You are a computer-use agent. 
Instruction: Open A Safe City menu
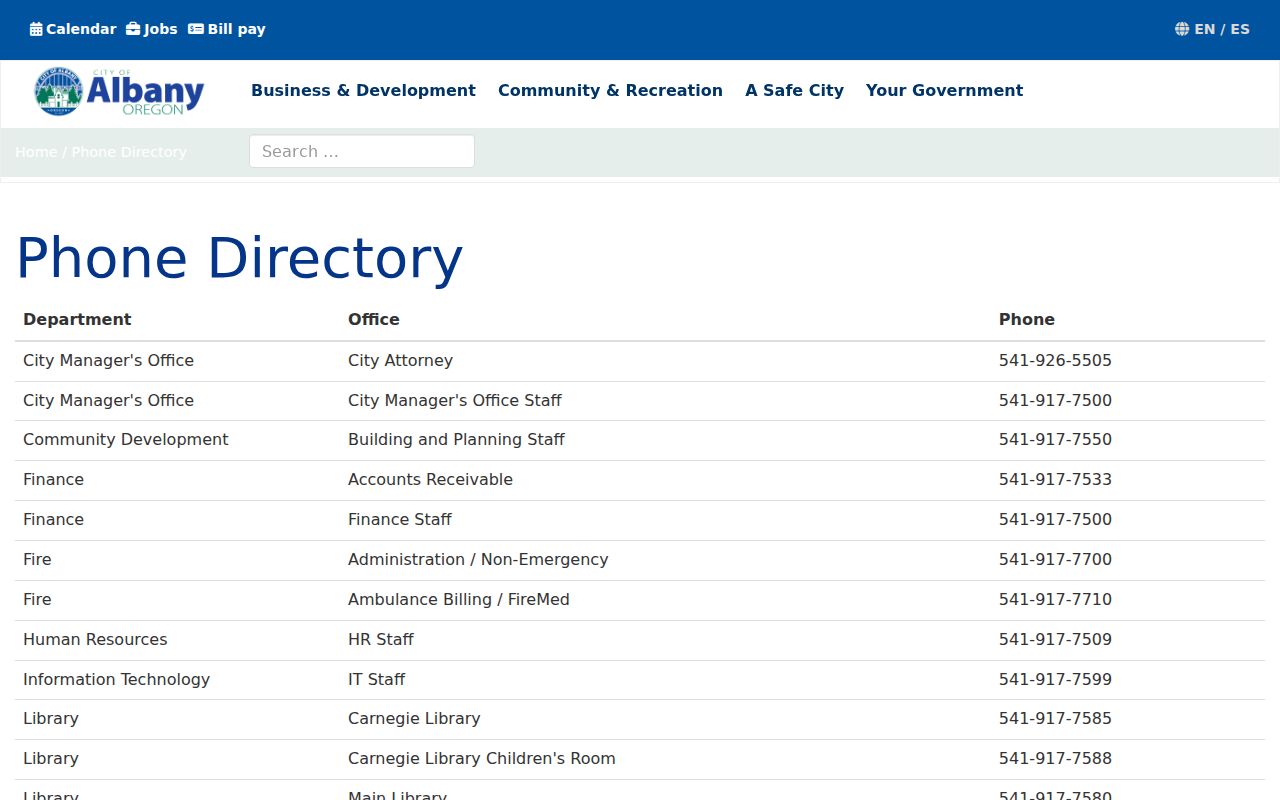pyautogui.click(x=794, y=90)
